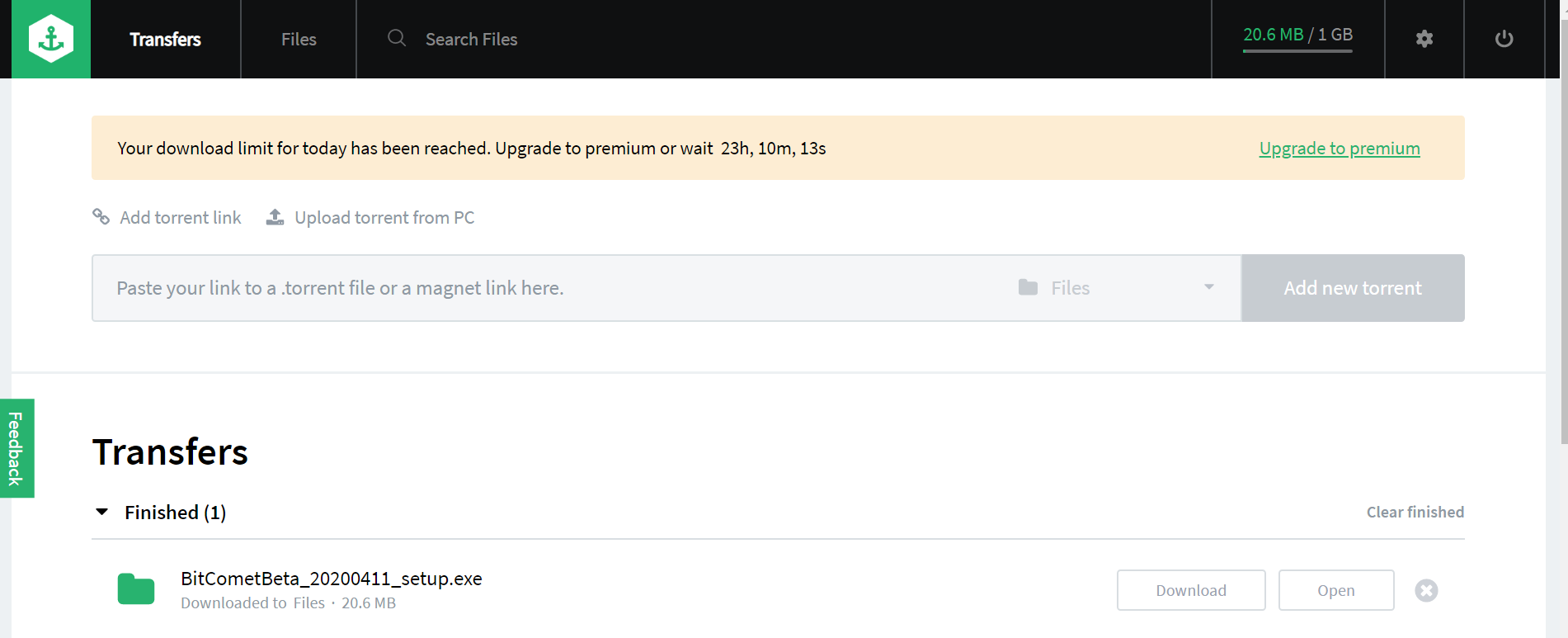Open the Files destination folder dropdown
Screen dimensions: 1568x638
1117,288
